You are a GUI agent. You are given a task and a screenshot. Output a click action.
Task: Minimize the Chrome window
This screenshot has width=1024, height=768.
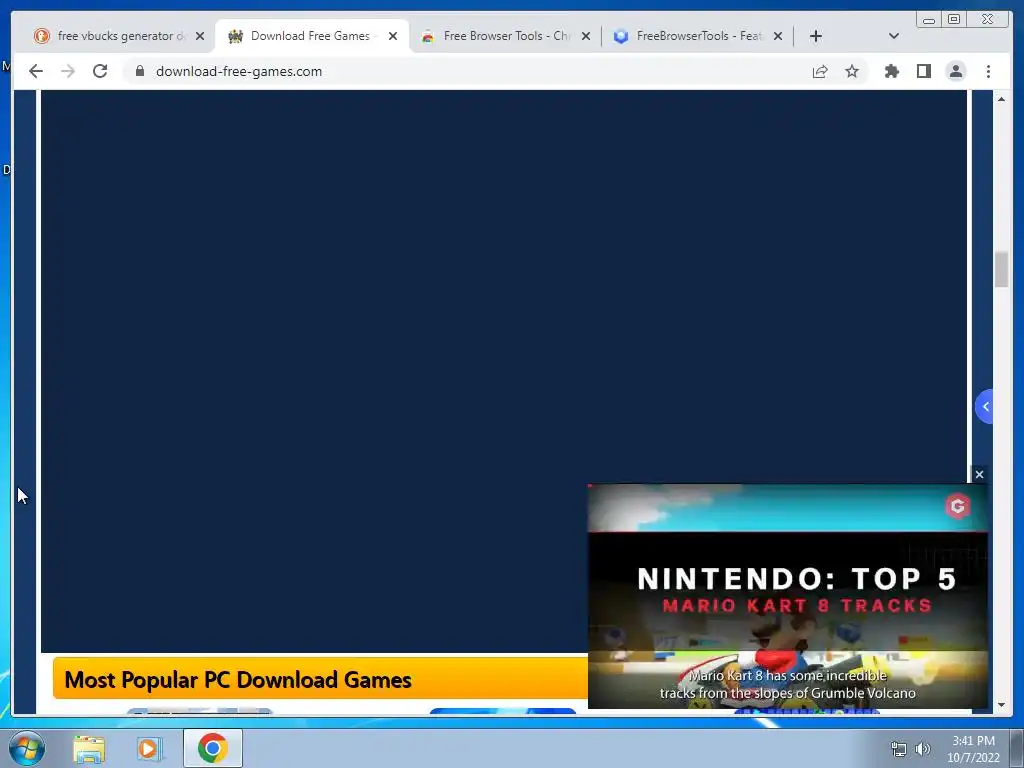point(928,20)
